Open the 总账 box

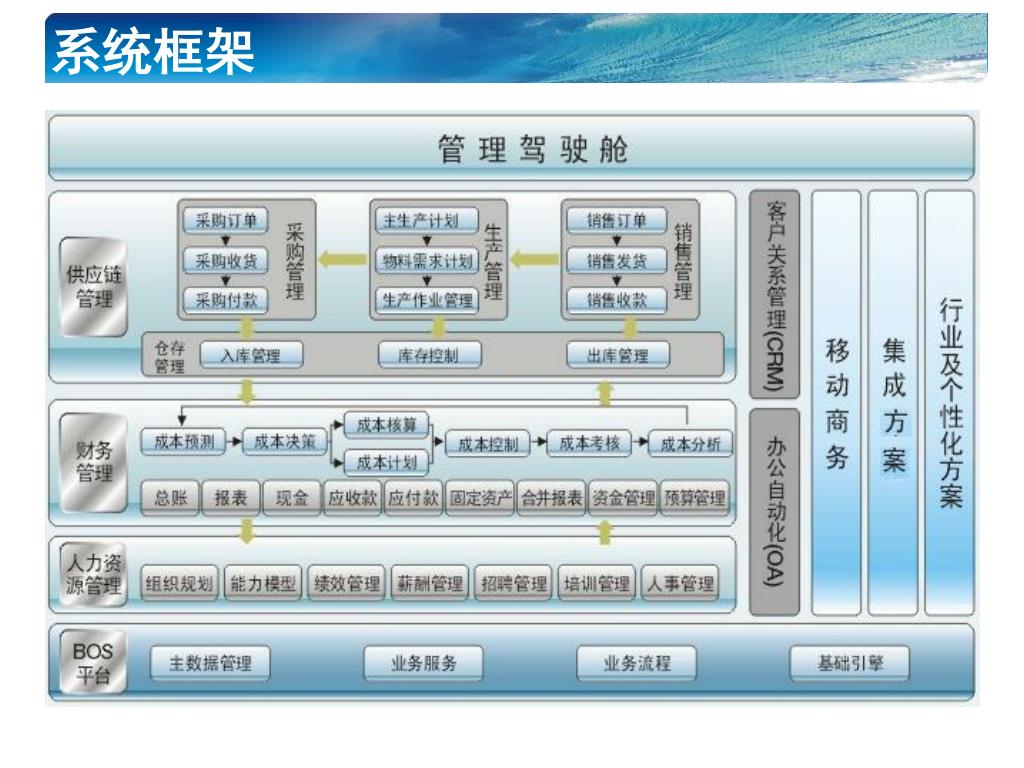pyautogui.click(x=170, y=498)
